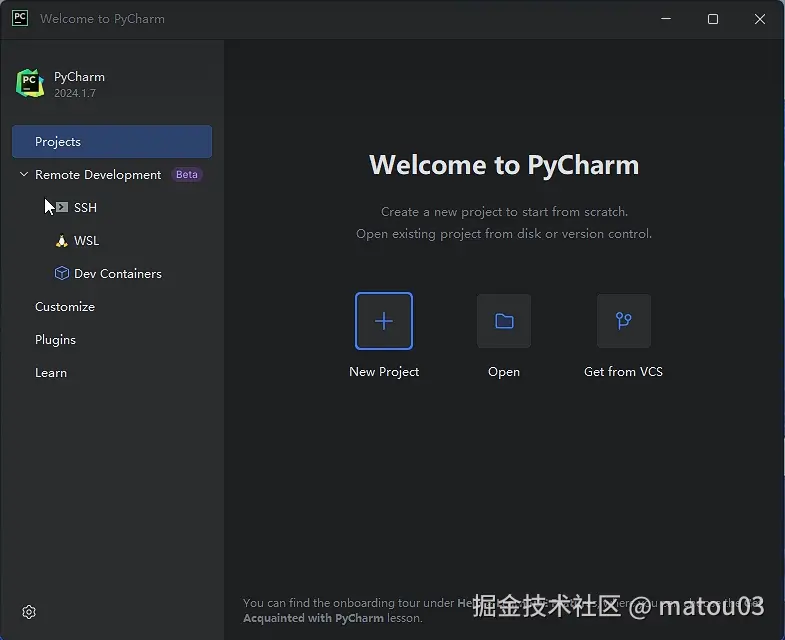Click the PyCharm 2024.1.7 version text
785x640 pixels.
(x=75, y=93)
